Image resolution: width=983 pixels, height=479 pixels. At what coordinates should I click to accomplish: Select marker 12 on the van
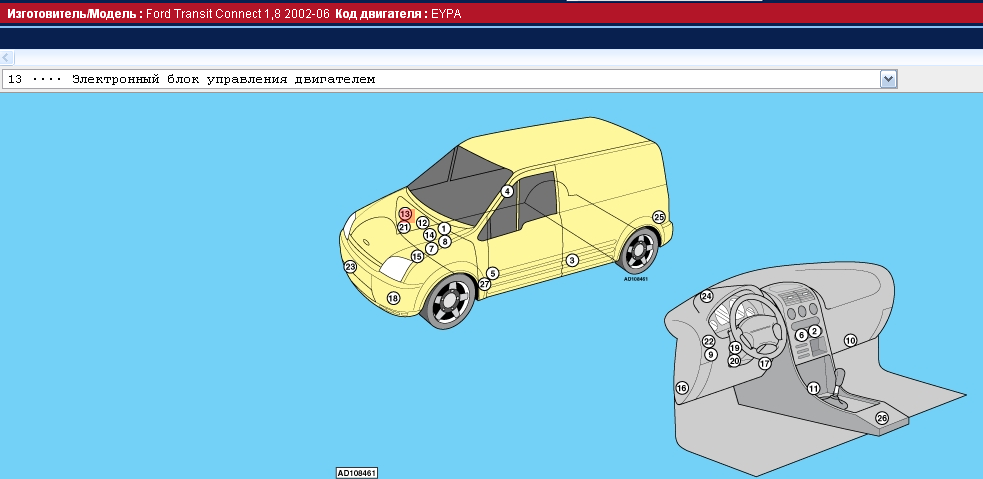(x=423, y=223)
